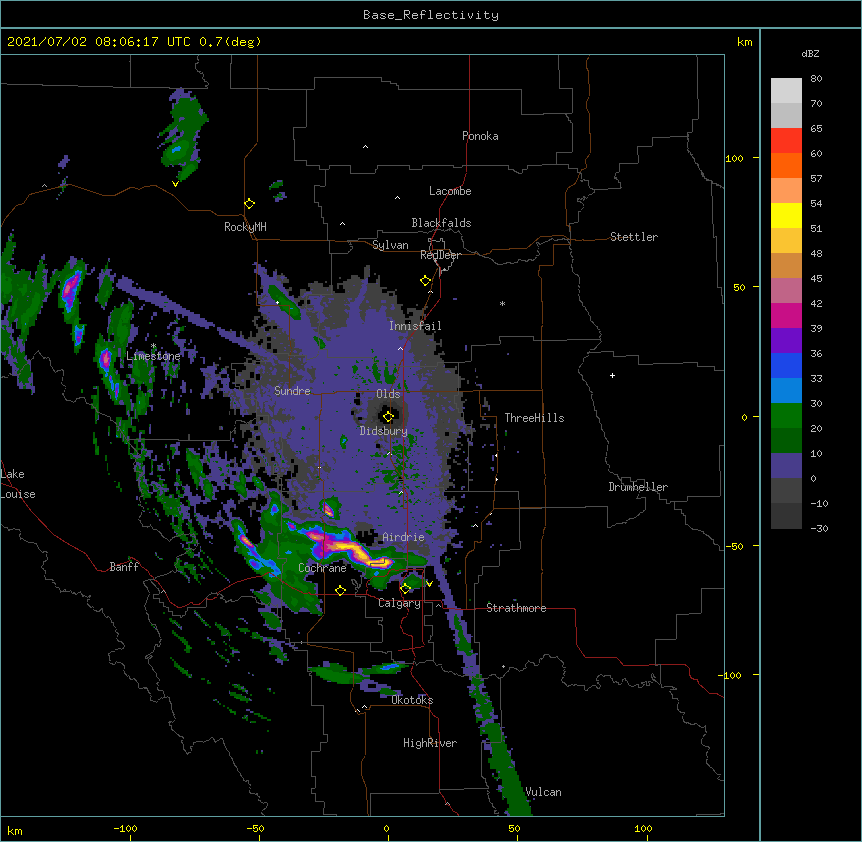Click the Ponoka city label
The width and height of the screenshot is (862, 842).
[480, 136]
